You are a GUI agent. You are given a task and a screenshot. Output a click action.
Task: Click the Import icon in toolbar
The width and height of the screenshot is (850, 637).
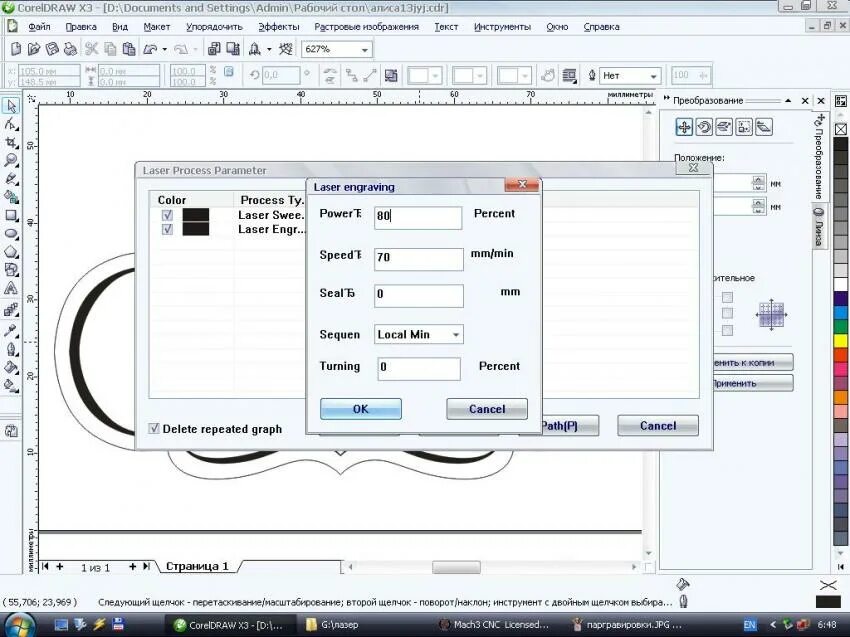[214, 49]
